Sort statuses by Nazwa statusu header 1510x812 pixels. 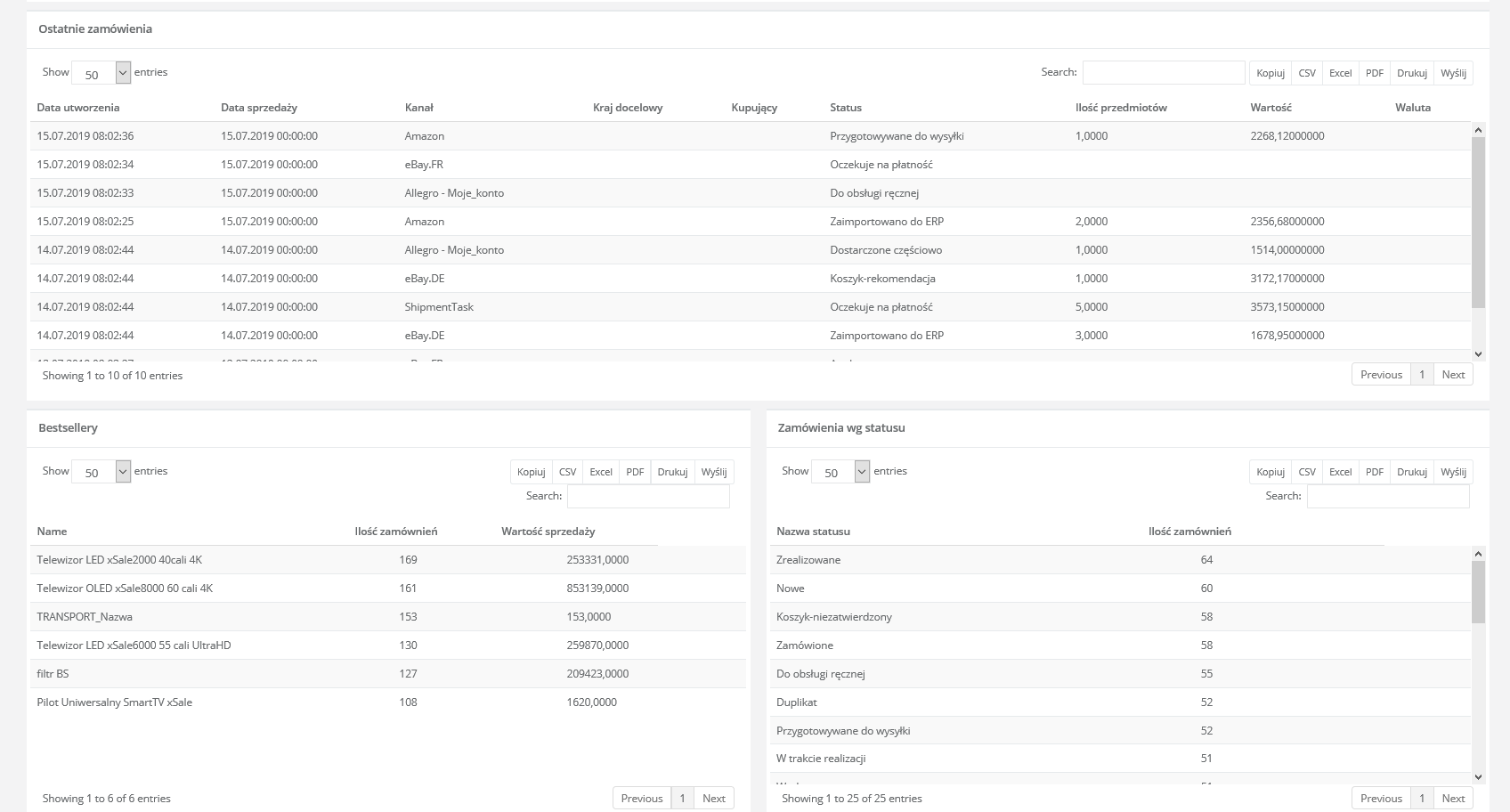pos(813,532)
